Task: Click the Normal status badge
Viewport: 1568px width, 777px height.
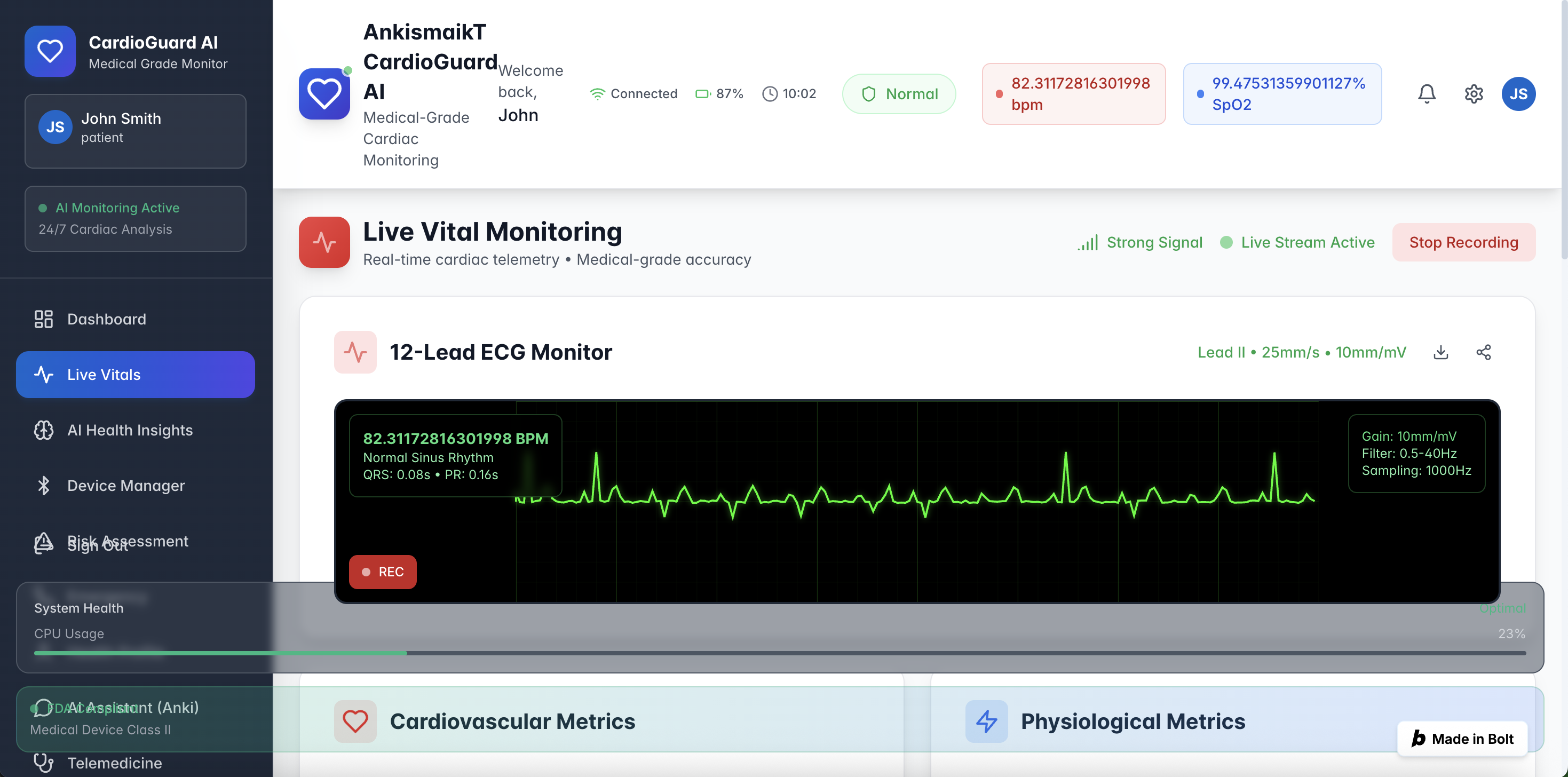Action: click(x=898, y=94)
